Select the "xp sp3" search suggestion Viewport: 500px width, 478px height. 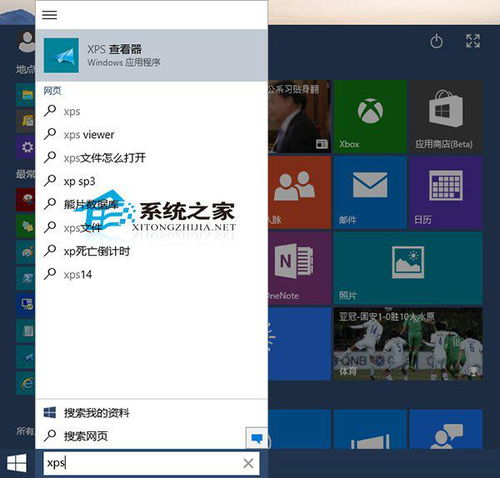pos(152,181)
